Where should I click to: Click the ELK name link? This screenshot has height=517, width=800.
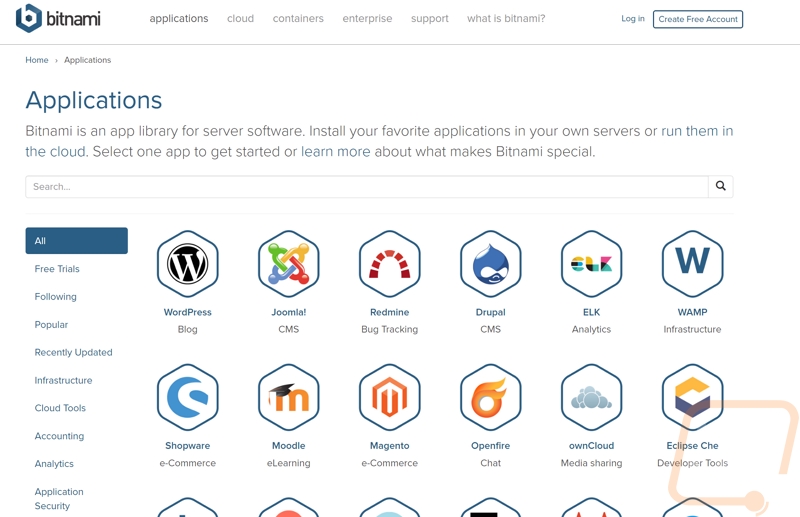point(591,312)
